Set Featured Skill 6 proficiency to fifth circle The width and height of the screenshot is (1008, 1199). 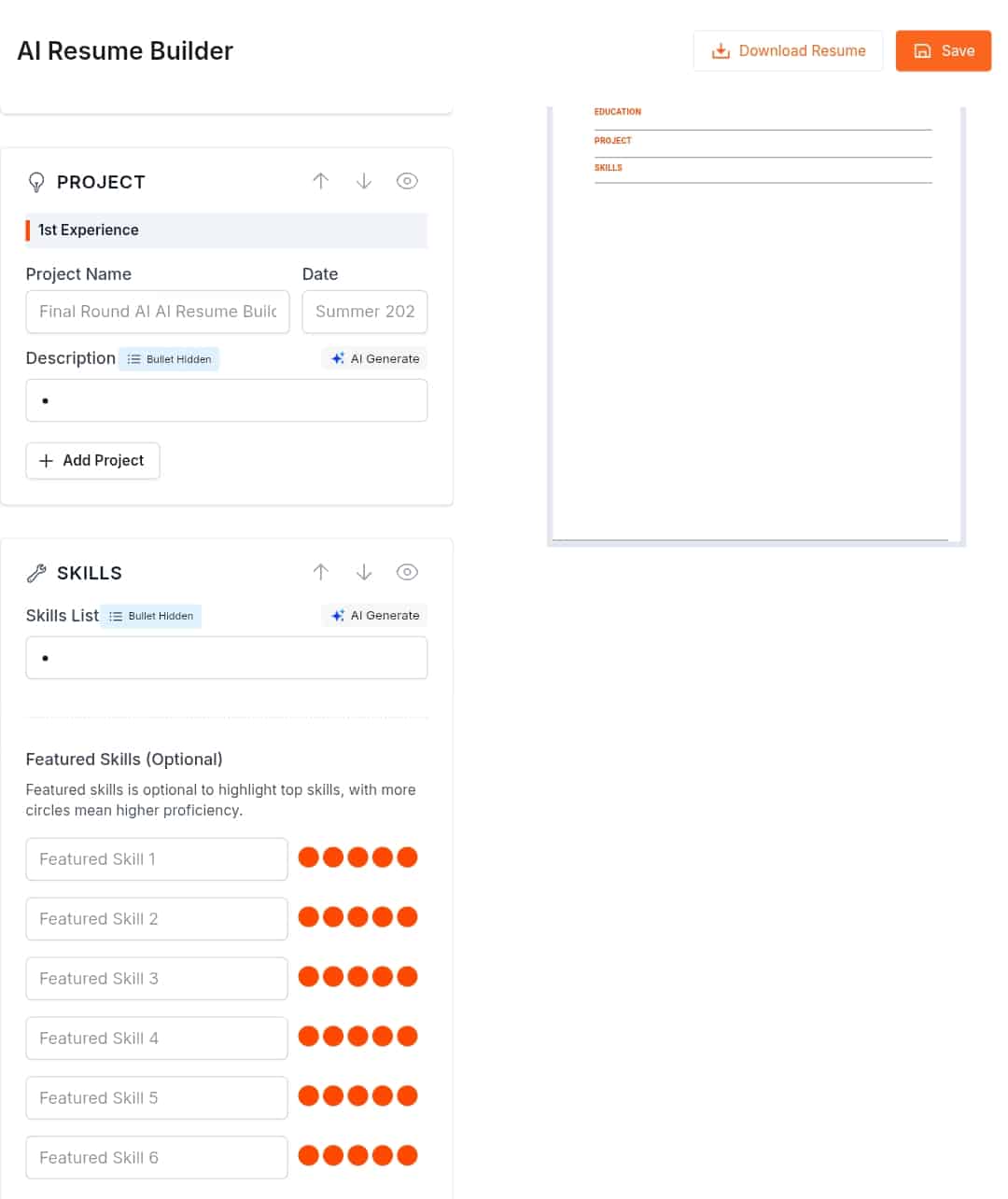(407, 1155)
